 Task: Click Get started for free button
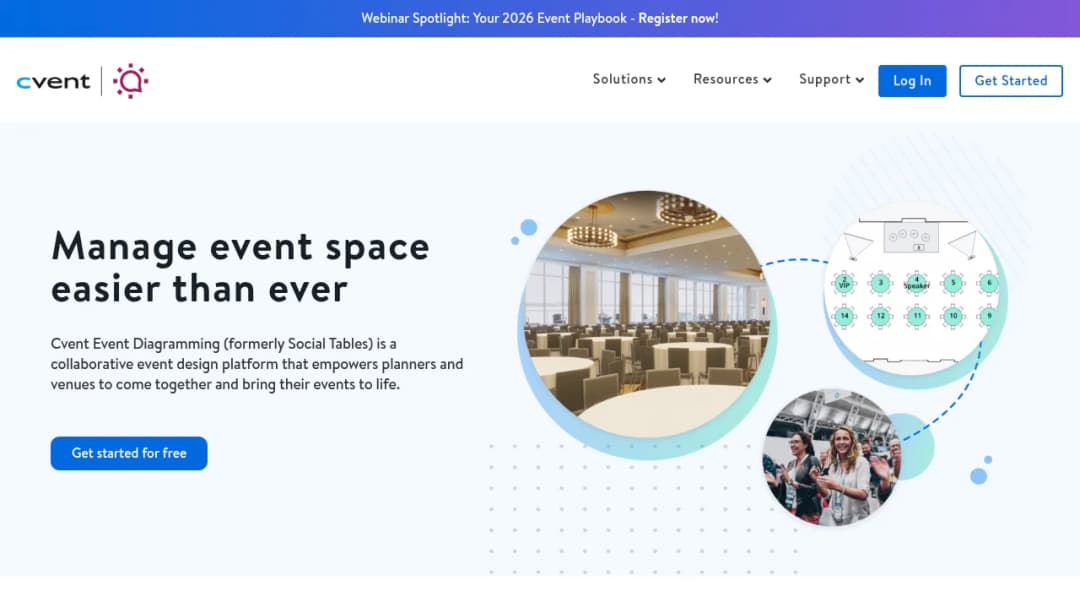[x=129, y=453]
